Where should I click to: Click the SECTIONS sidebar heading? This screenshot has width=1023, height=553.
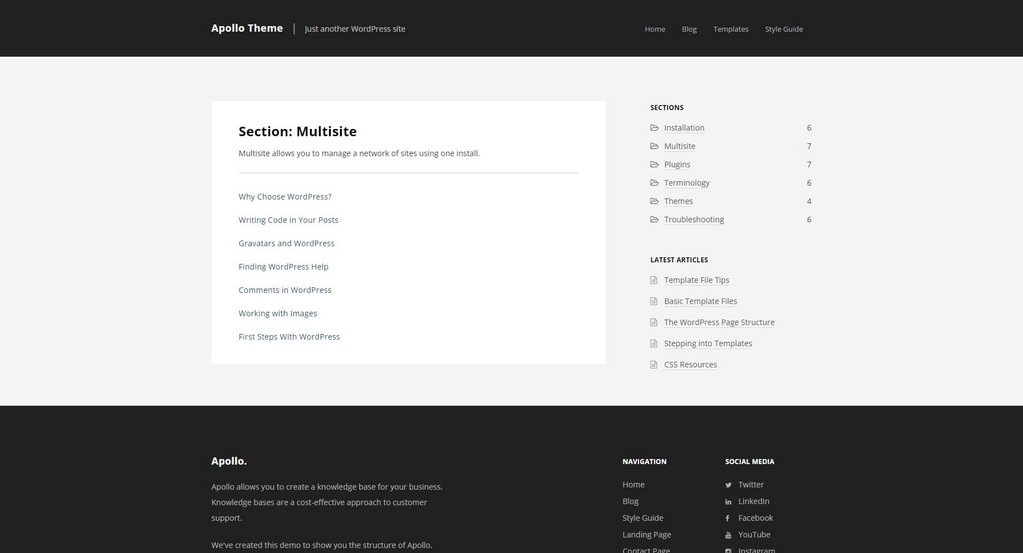tap(667, 108)
